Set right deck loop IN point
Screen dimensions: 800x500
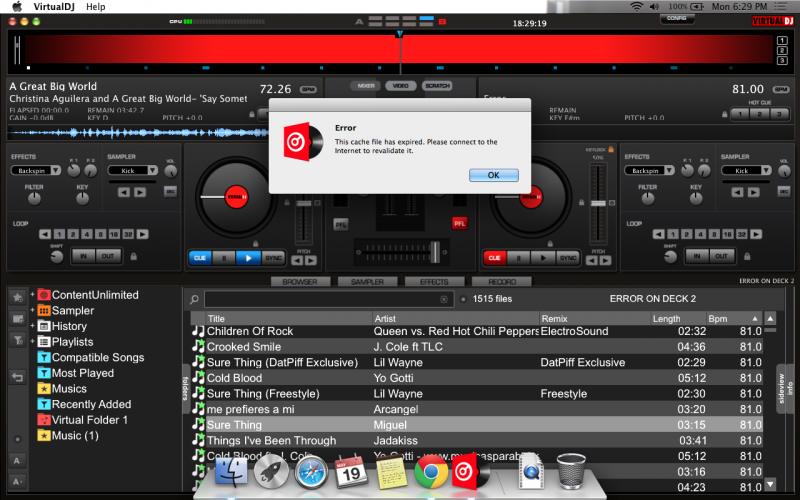tap(697, 256)
